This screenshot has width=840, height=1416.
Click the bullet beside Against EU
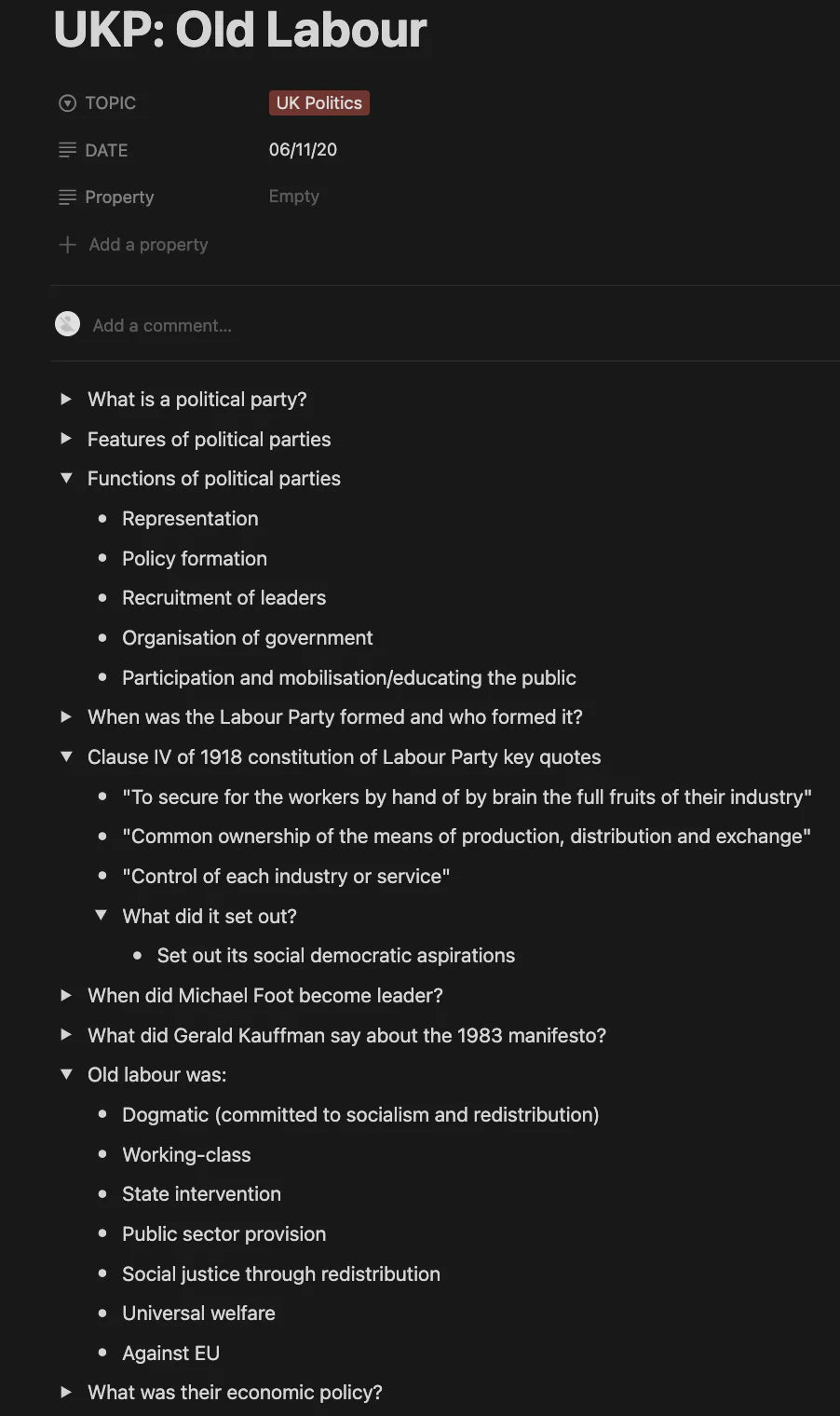click(x=102, y=1353)
